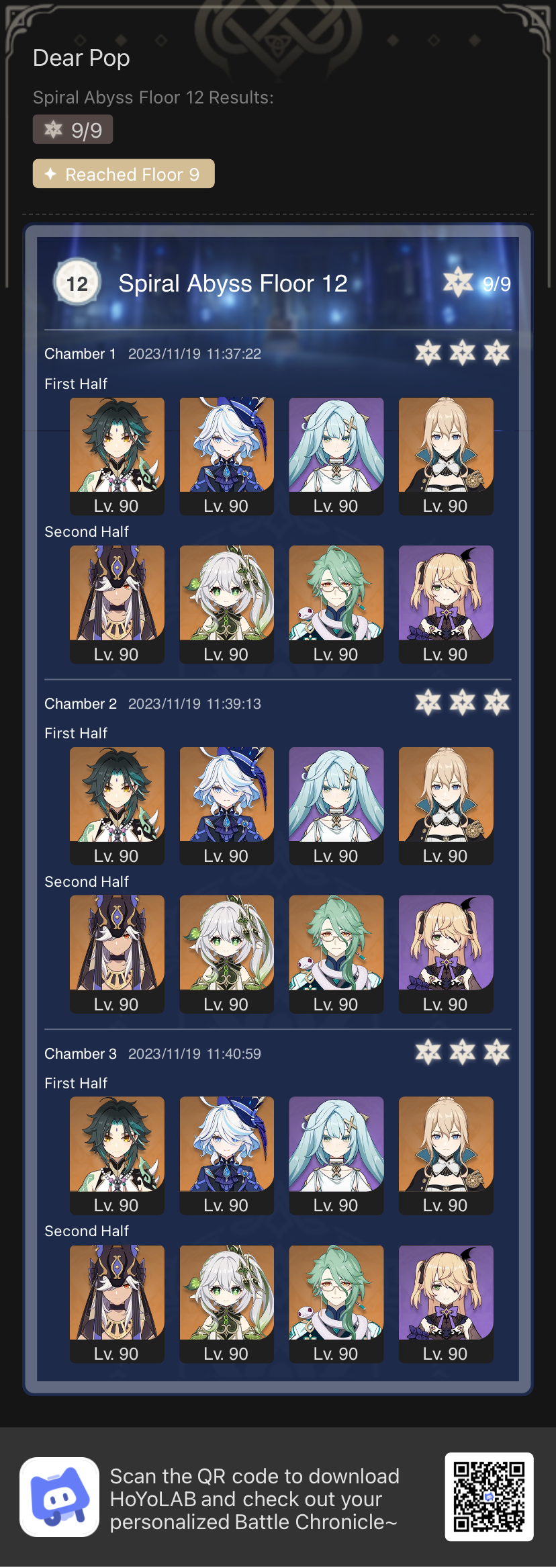Viewport: 556px width, 1568px height.
Task: Click the Chamber 3 label
Action: tap(81, 1053)
